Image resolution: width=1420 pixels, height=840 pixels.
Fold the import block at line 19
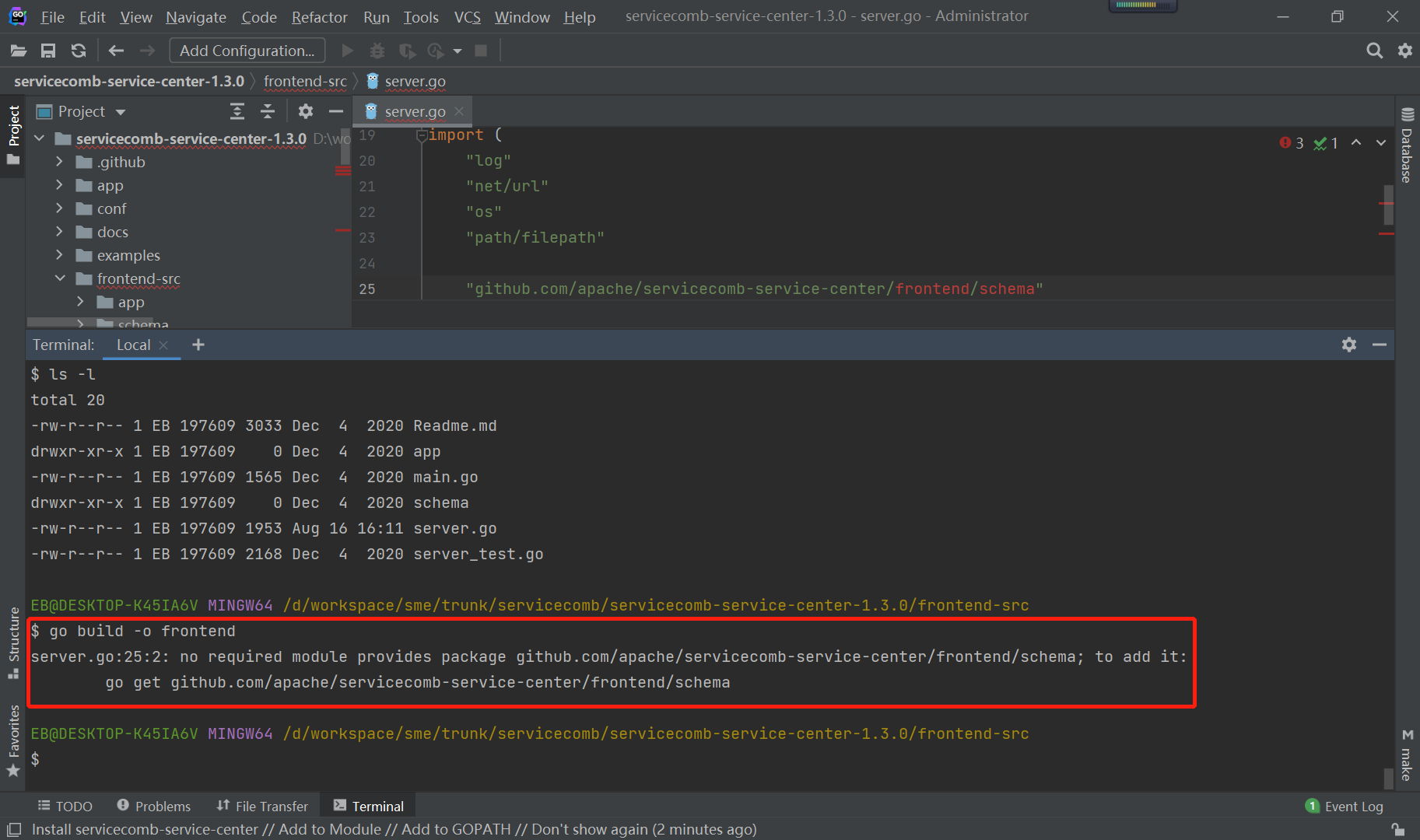click(x=421, y=135)
